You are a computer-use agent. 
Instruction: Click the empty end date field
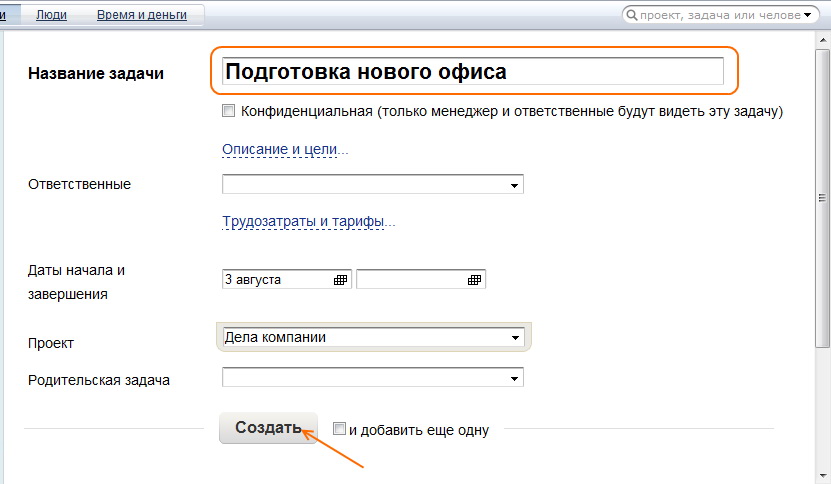click(410, 280)
